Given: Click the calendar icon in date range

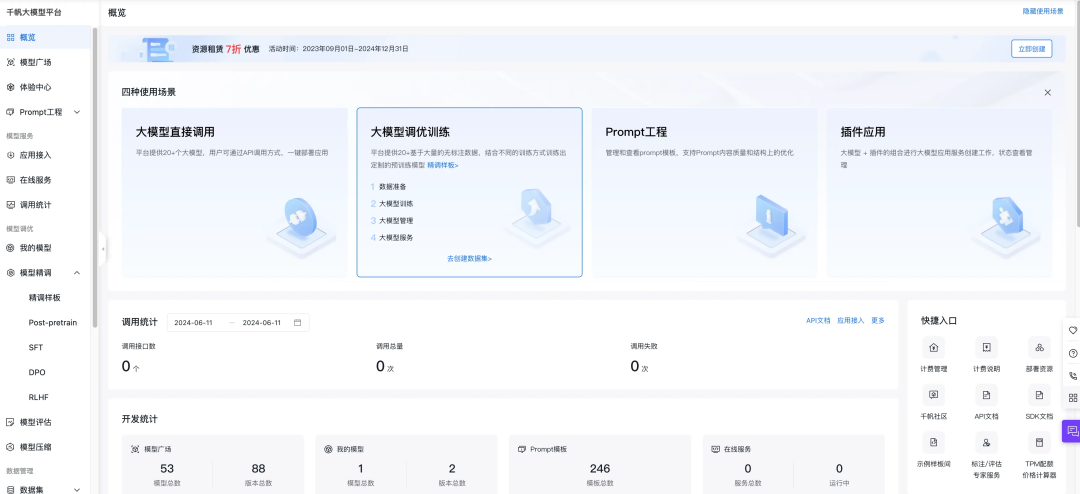Looking at the screenshot, I should 298,322.
